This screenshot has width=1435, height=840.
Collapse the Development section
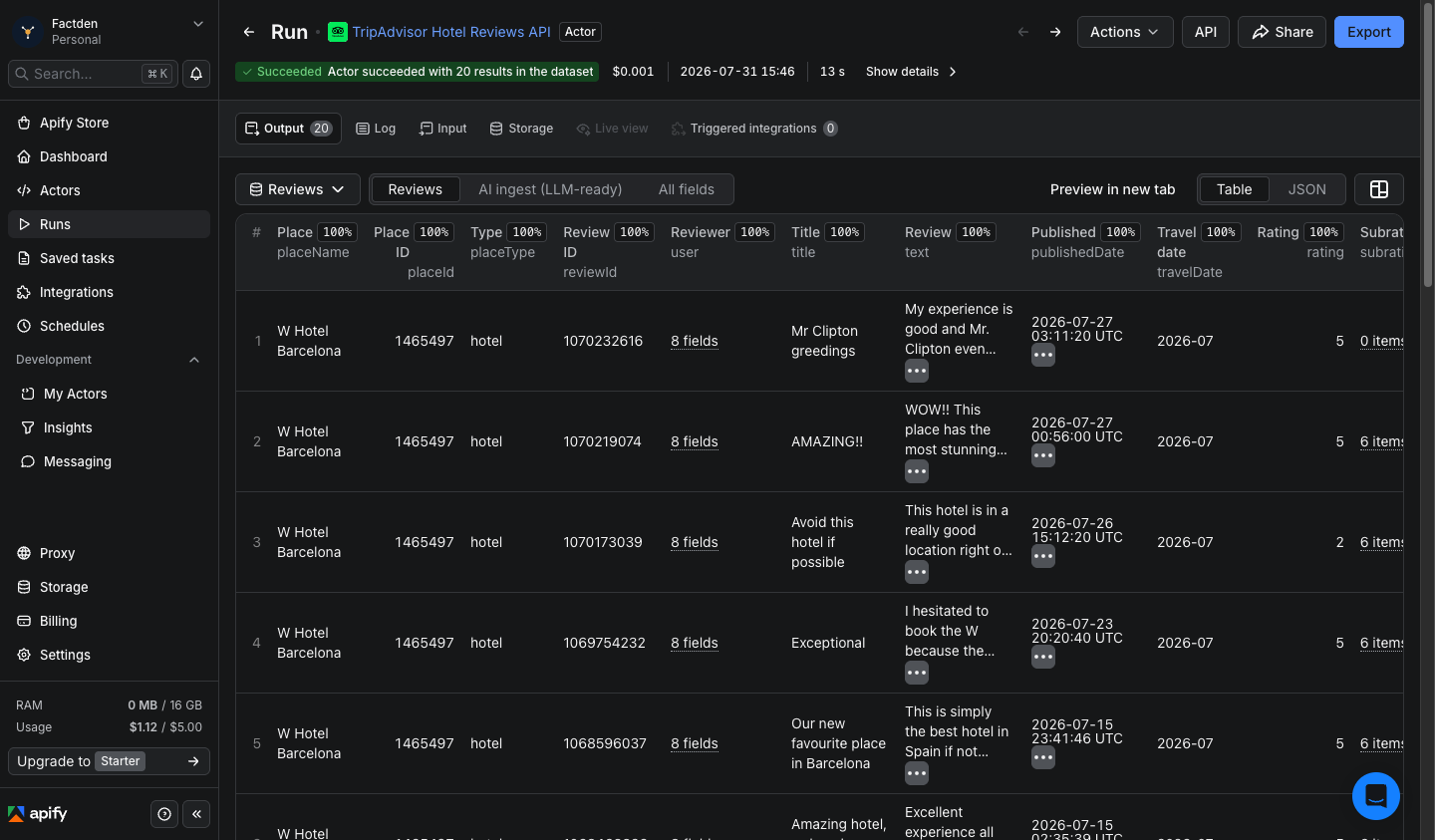click(x=194, y=360)
